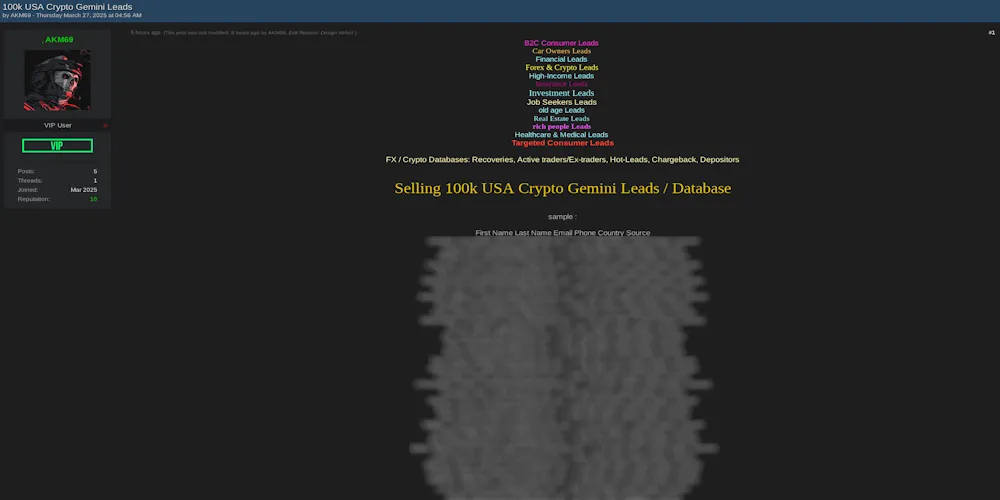Click the 'VIP User' title label
The height and width of the screenshot is (500, 1000).
[57, 126]
